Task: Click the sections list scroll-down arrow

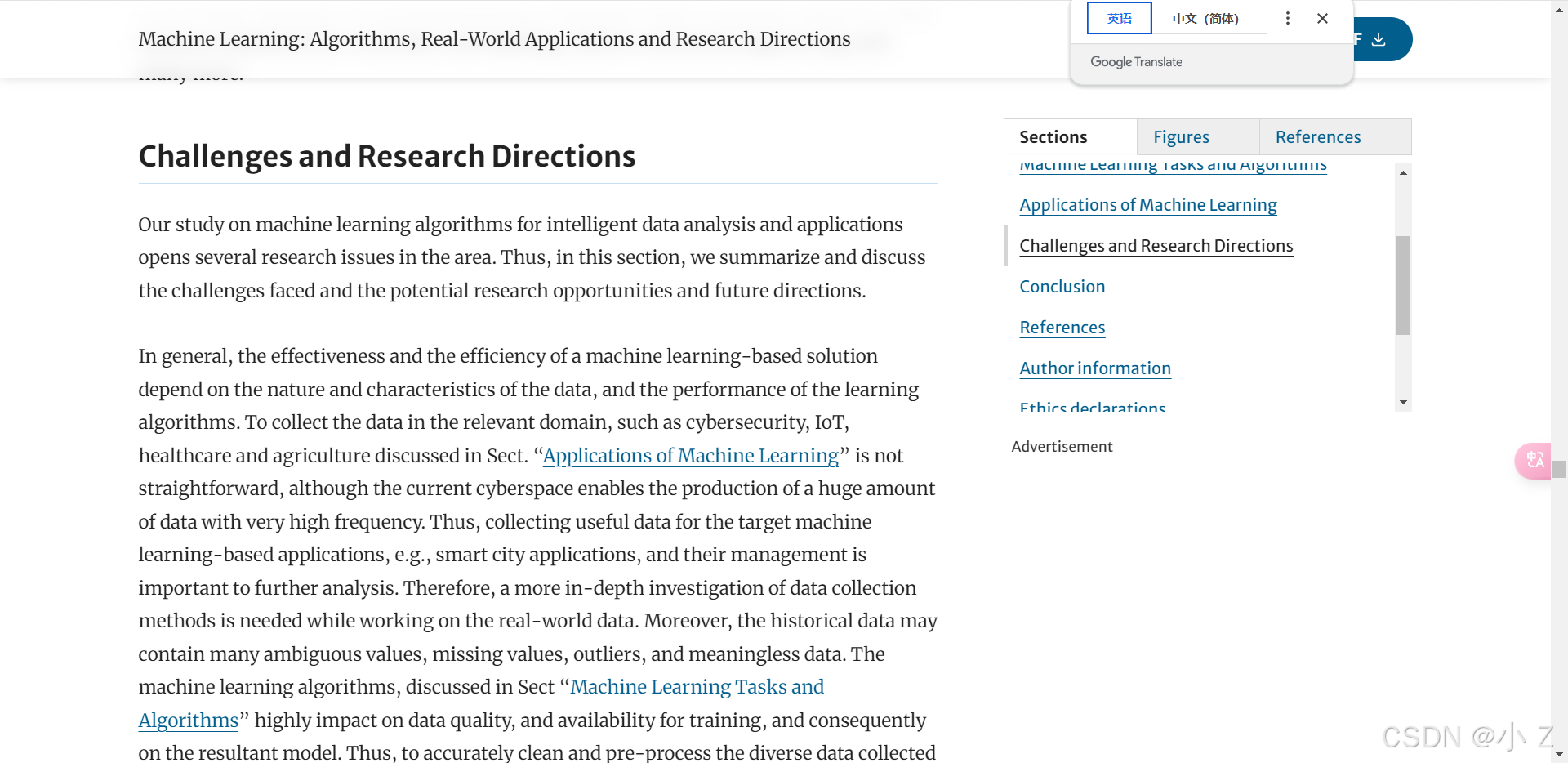Action: click(1403, 402)
